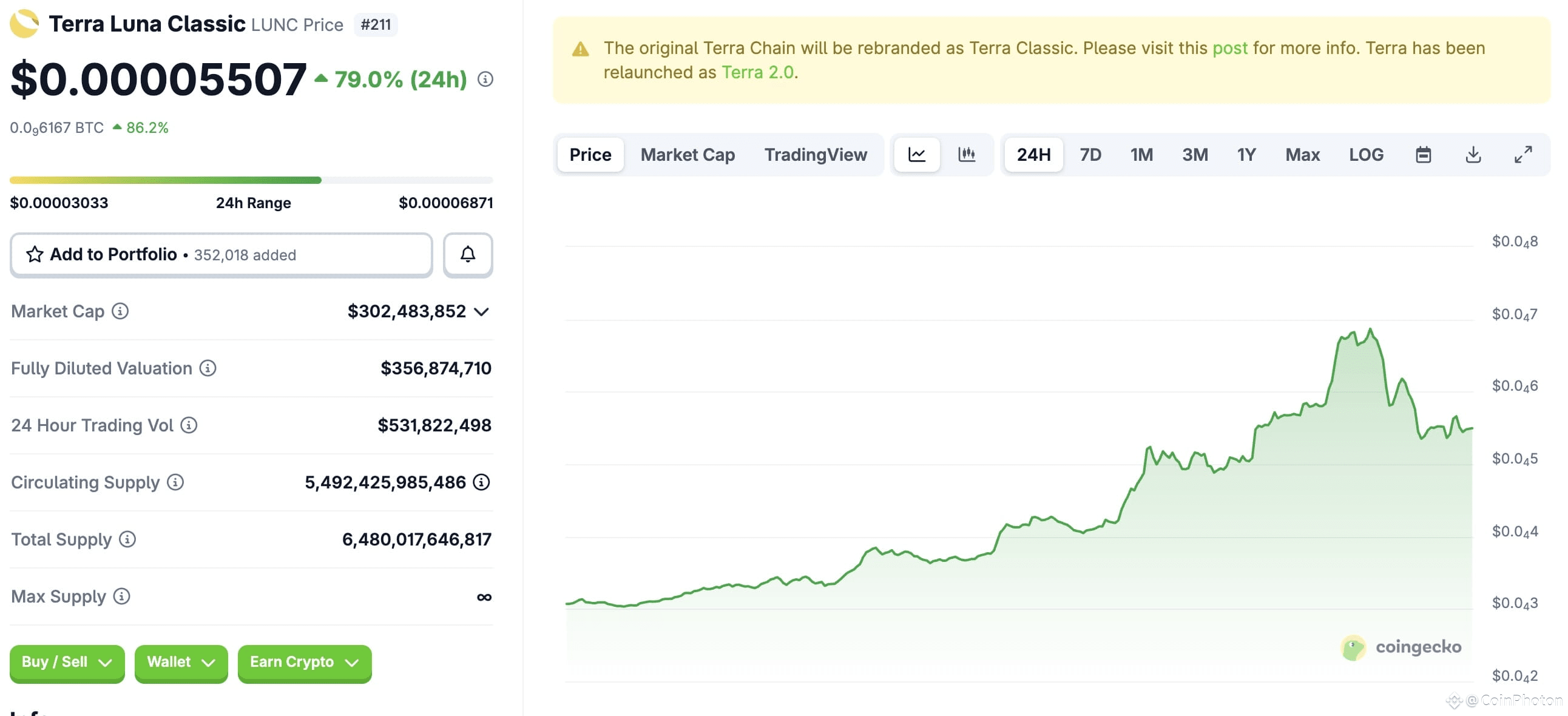Click info icon next to Market Cap
Viewport: 1568px width, 716px height.
(121, 311)
